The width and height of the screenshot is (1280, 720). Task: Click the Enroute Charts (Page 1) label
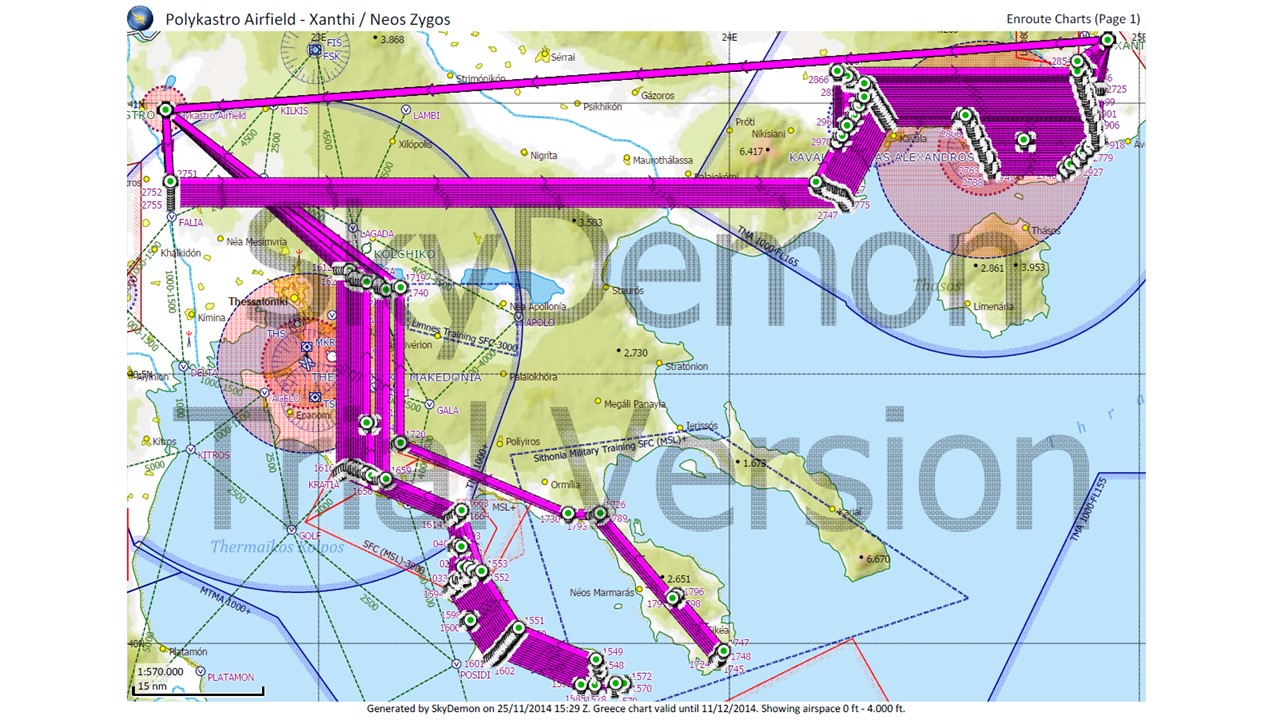(x=1073, y=18)
